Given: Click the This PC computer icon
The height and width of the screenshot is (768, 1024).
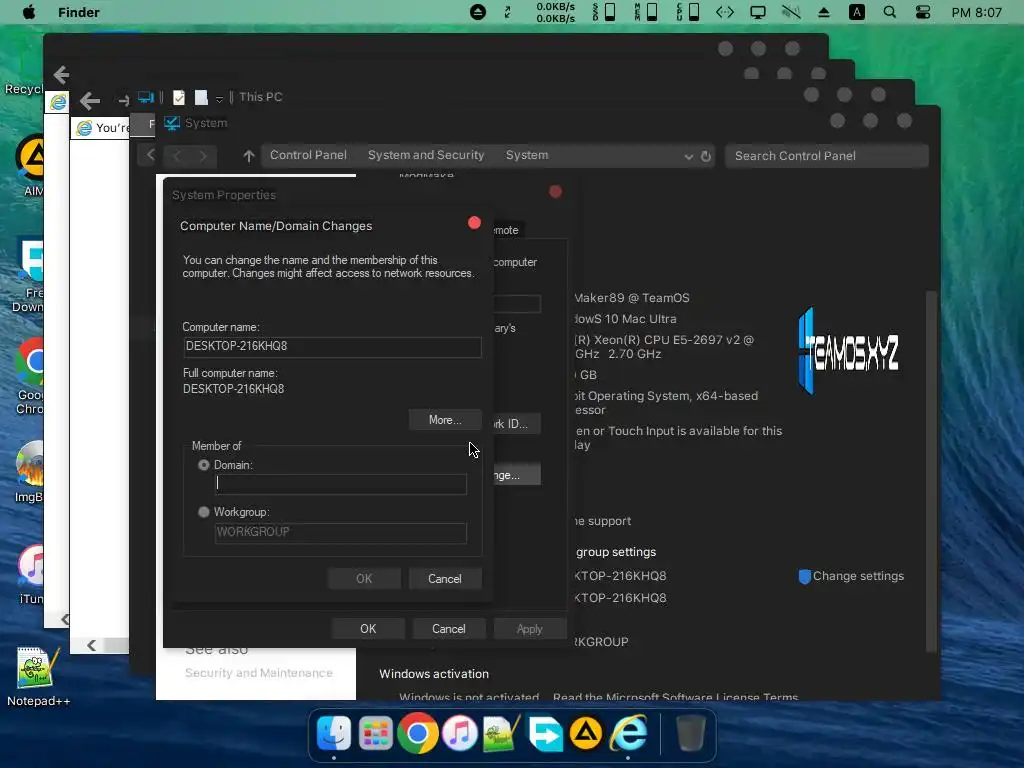Looking at the screenshot, I should coord(146,98).
